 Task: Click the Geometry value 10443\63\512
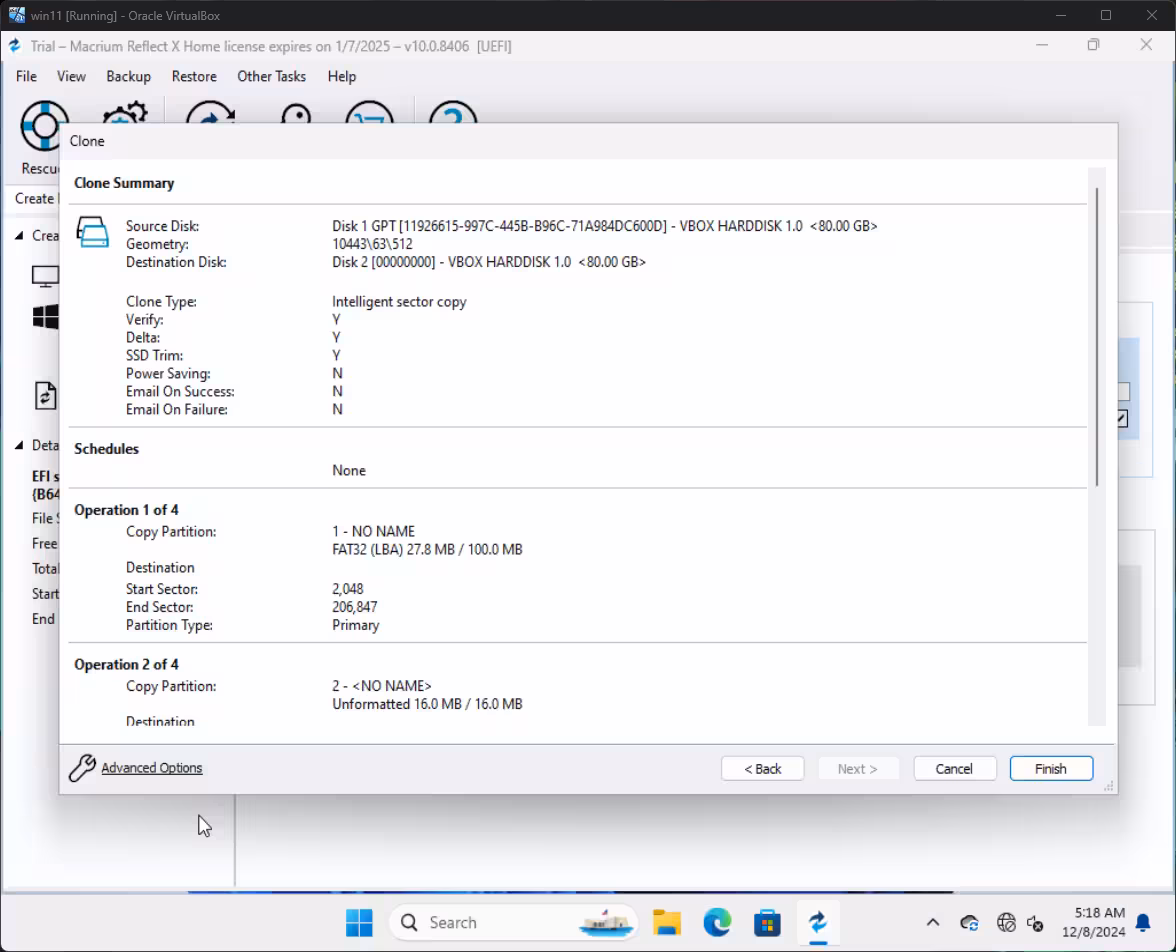click(373, 244)
